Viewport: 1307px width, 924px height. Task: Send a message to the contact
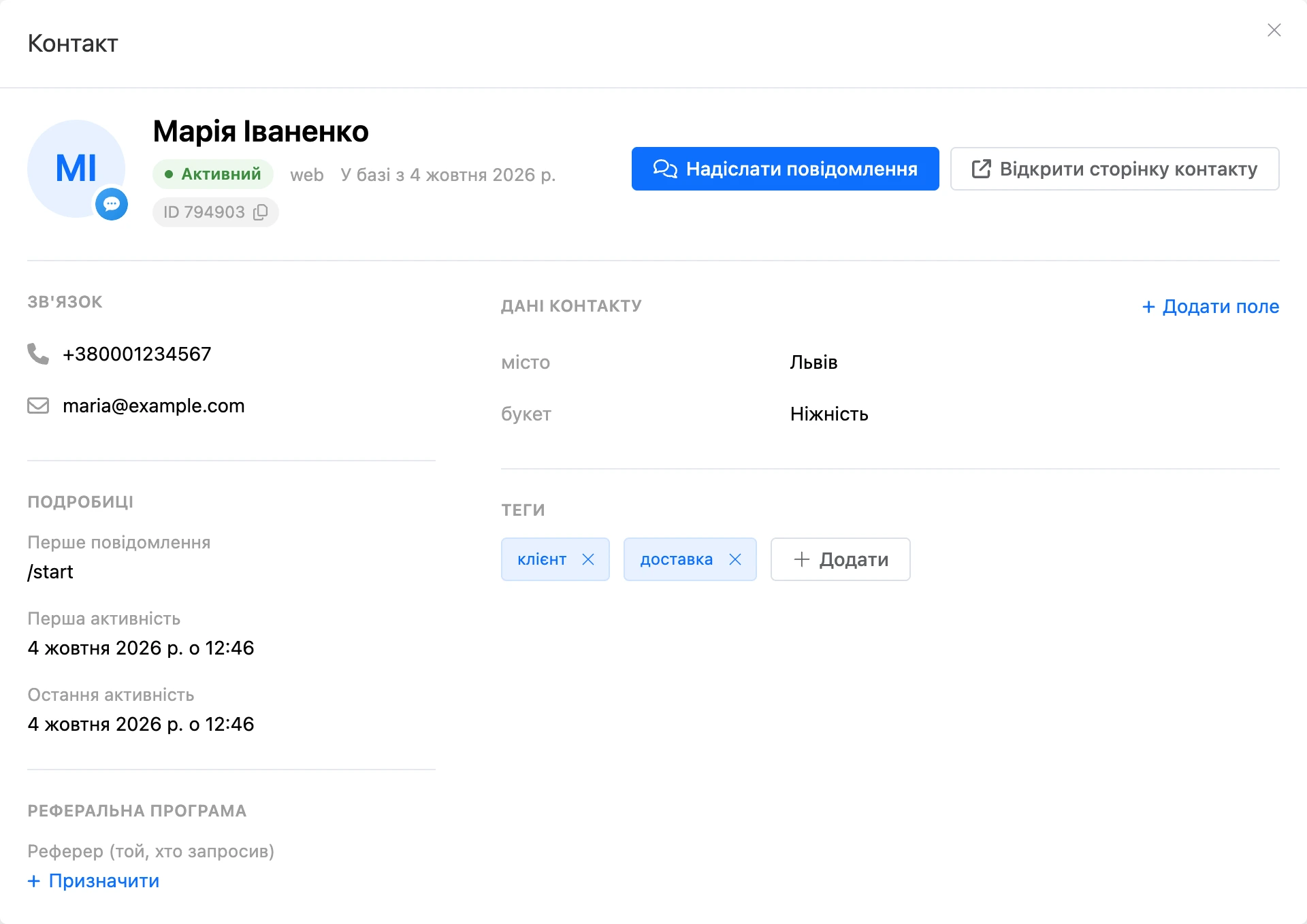(785, 169)
